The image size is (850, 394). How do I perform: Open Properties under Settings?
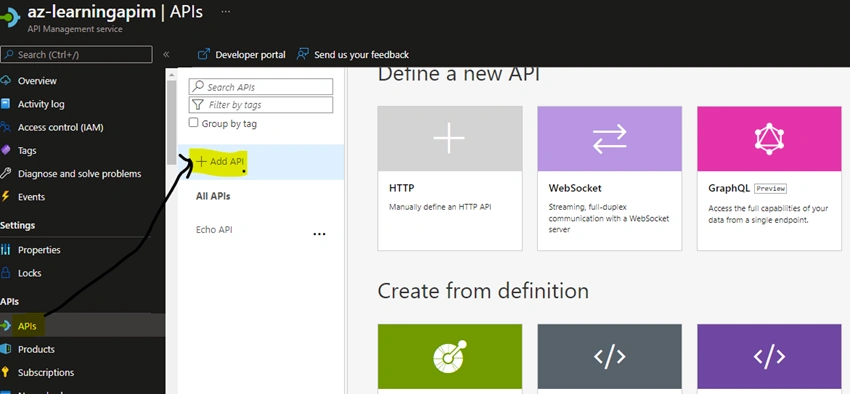(39, 250)
